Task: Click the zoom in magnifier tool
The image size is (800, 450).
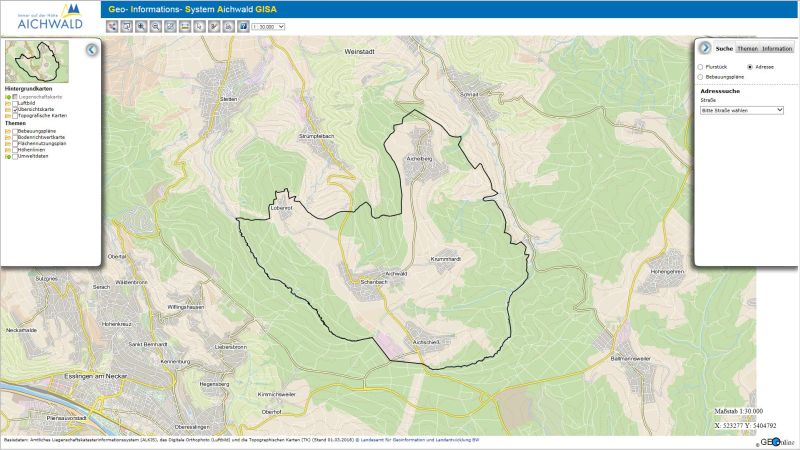Action: (x=141, y=26)
